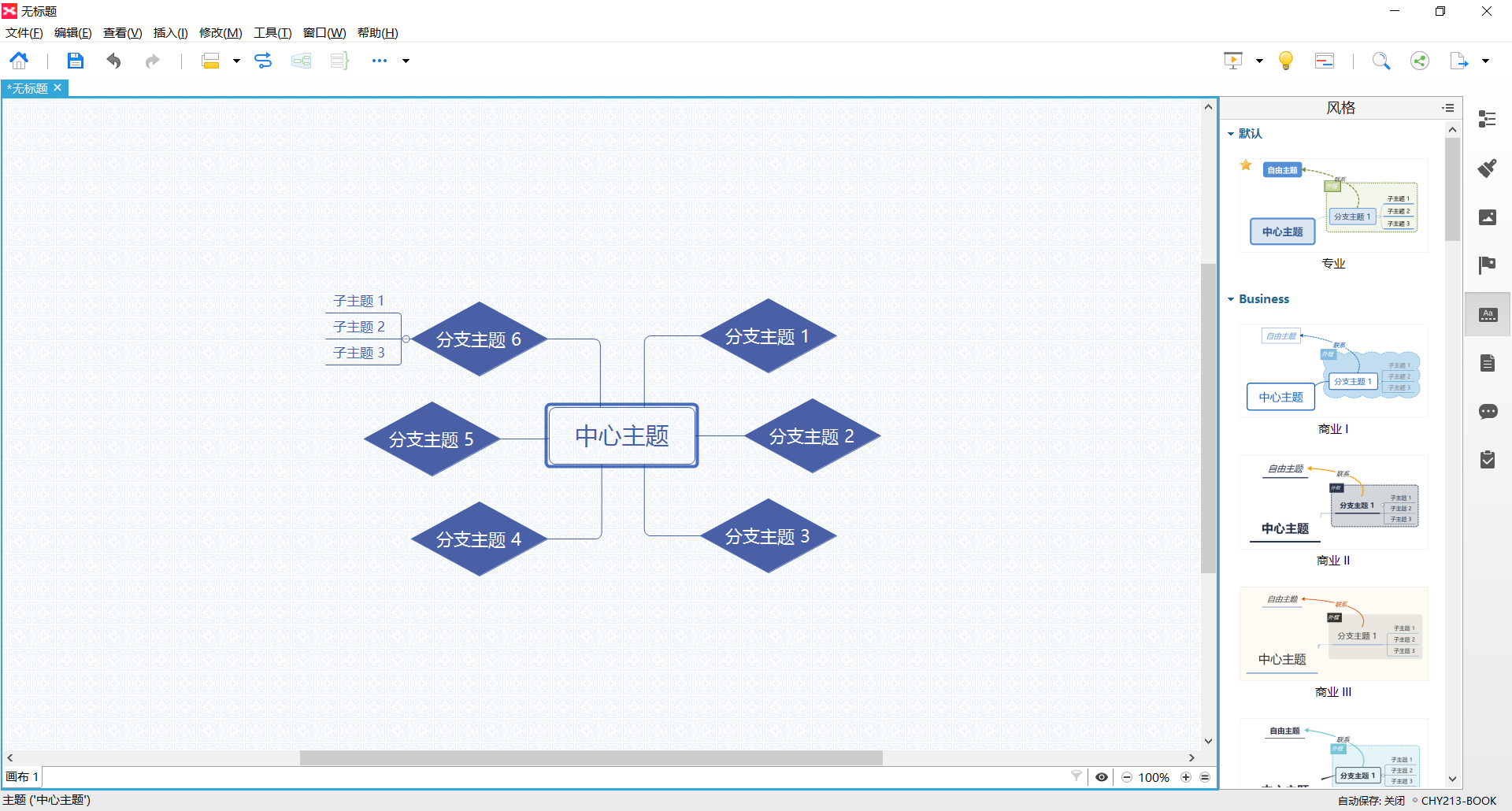The height and width of the screenshot is (811, 1512).
Task: Open the presentation mode dropdown arrow
Action: (x=1259, y=61)
